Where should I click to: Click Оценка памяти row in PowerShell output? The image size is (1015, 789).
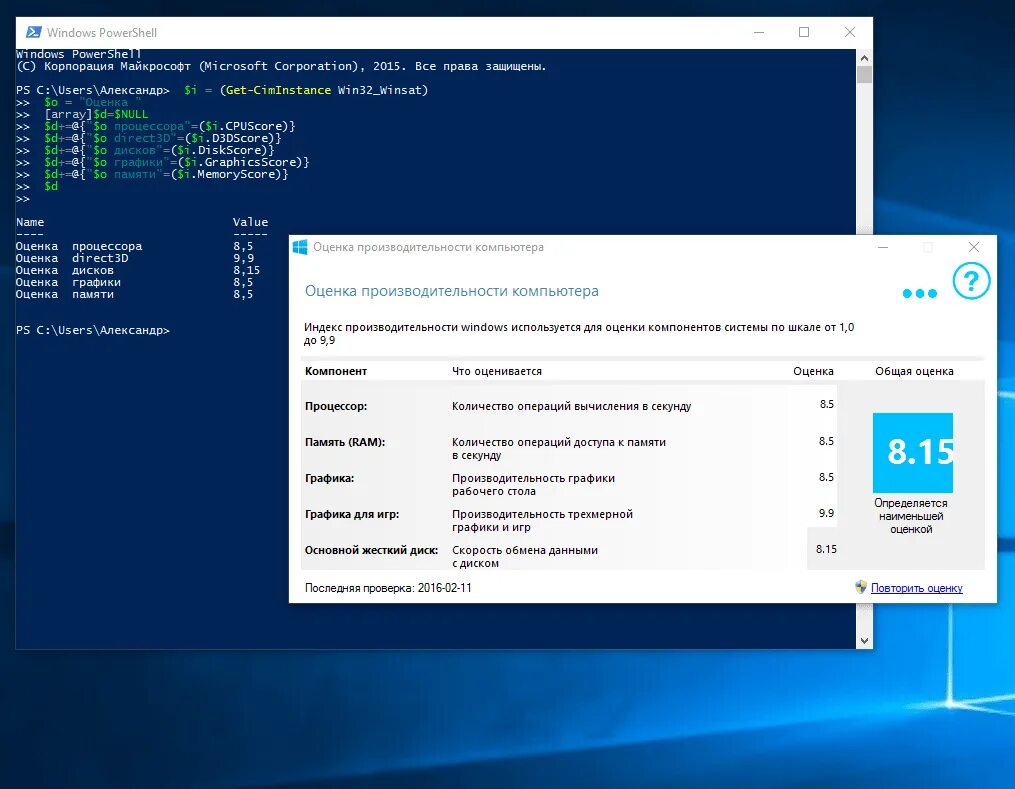[x=135, y=294]
